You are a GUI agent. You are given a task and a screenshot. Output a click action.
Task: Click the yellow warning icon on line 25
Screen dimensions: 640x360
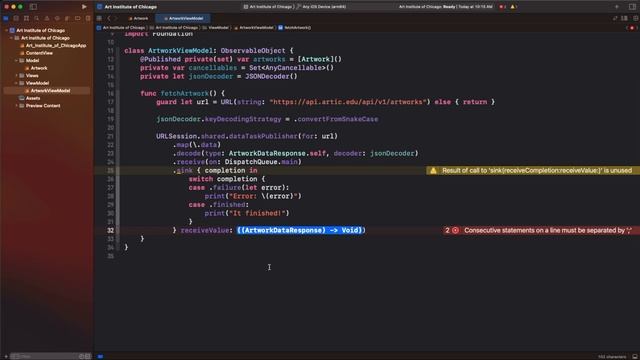click(x=433, y=171)
